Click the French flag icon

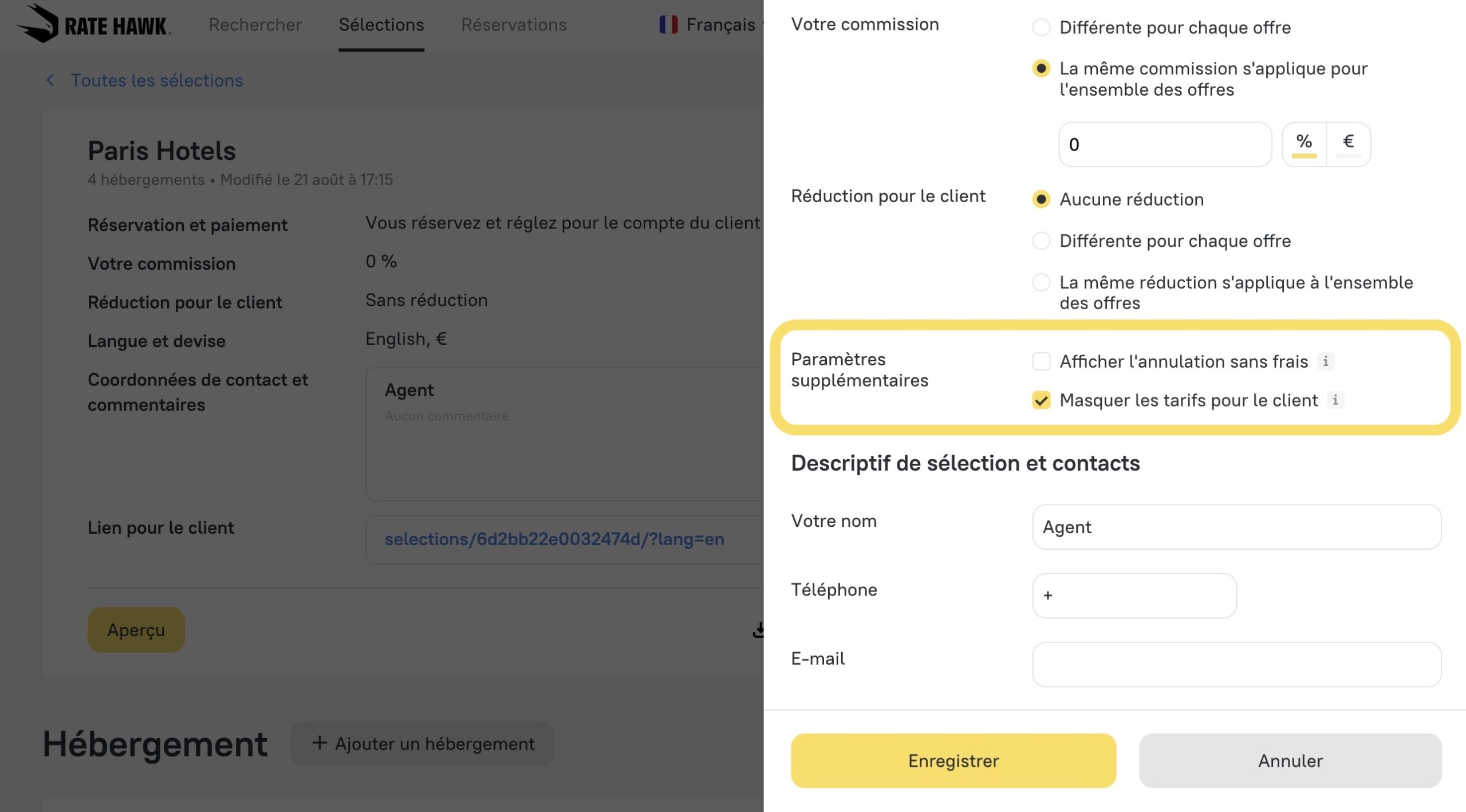tap(668, 25)
